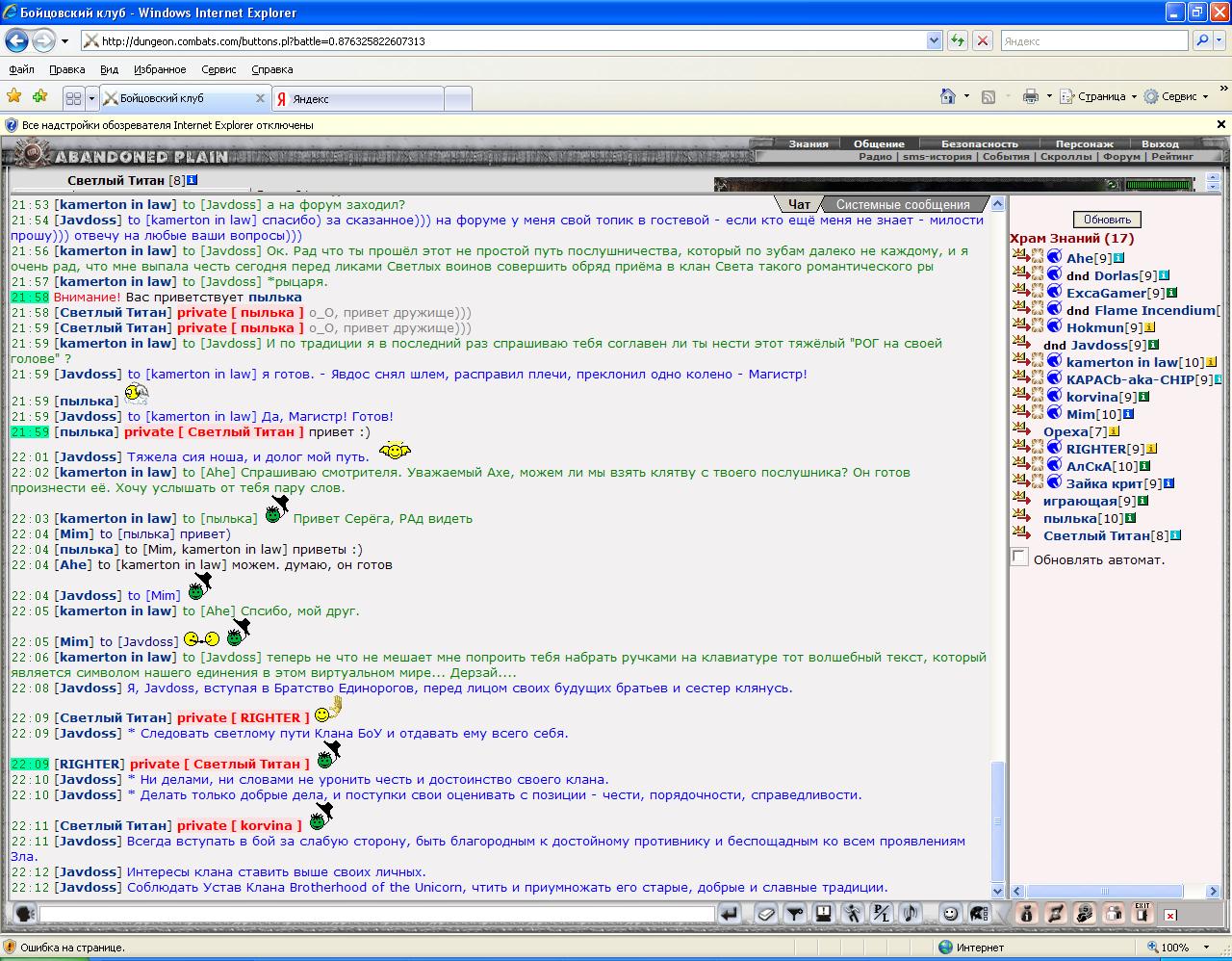Expand the address bar URL dropdown
Screen dimensions: 1232x961
(934, 40)
